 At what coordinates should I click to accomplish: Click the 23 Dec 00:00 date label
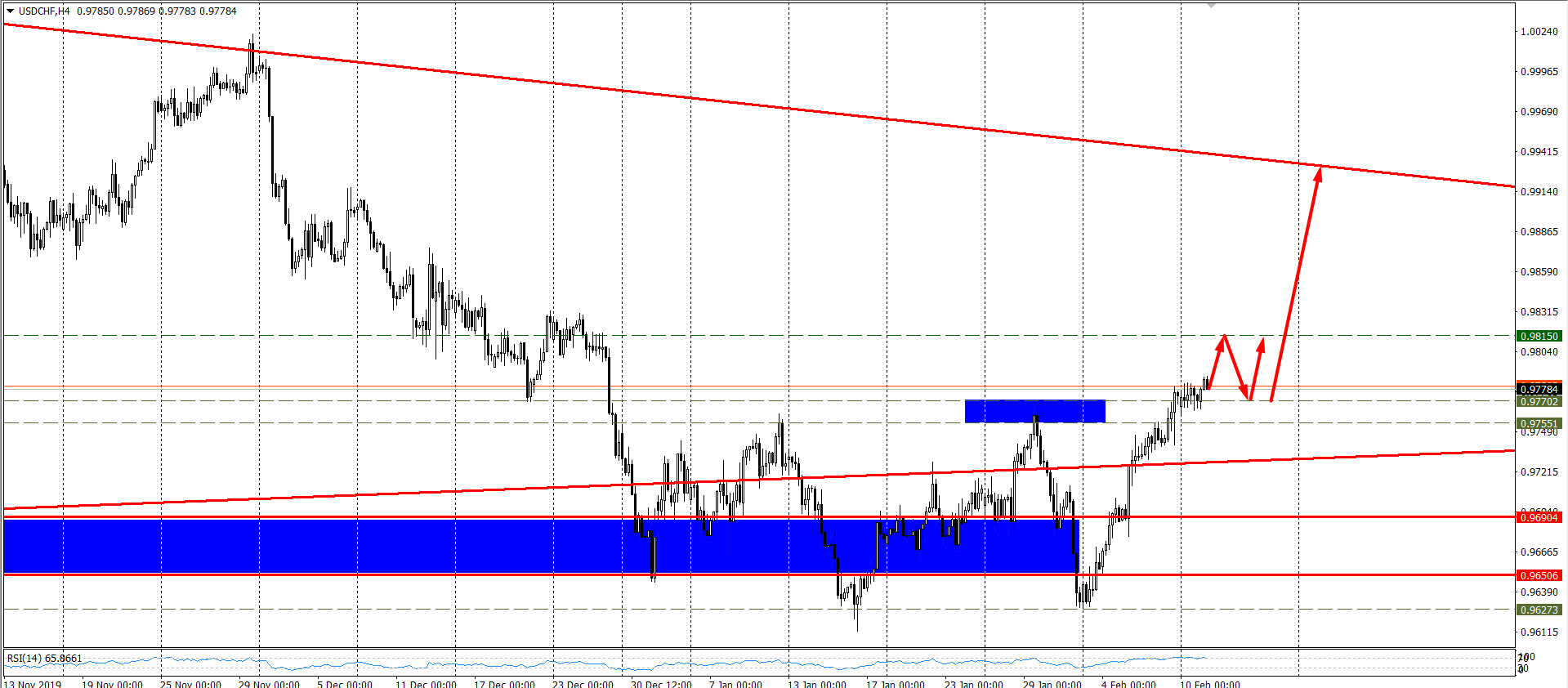[x=583, y=684]
